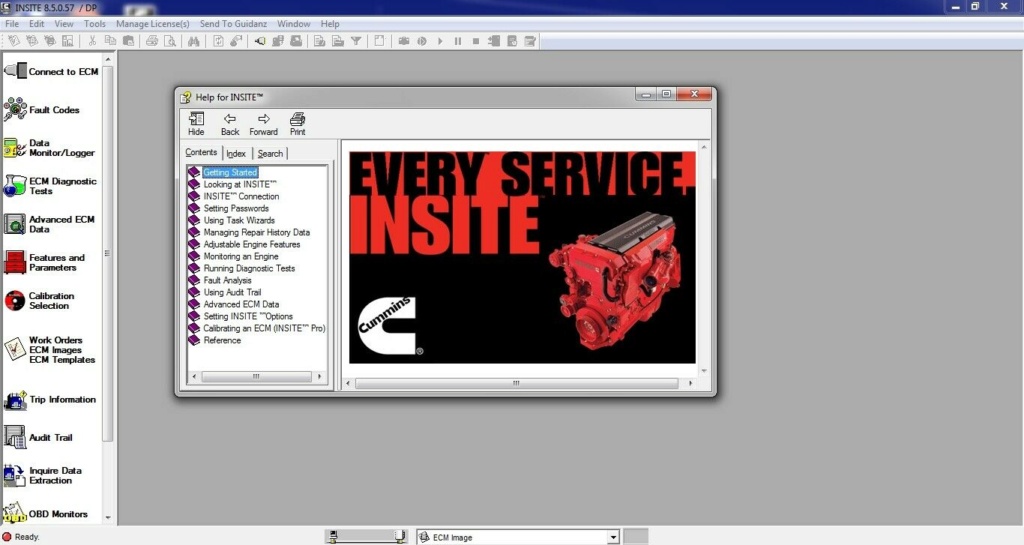This screenshot has width=1024, height=545.
Task: Switch to the Search tab
Action: (270, 153)
